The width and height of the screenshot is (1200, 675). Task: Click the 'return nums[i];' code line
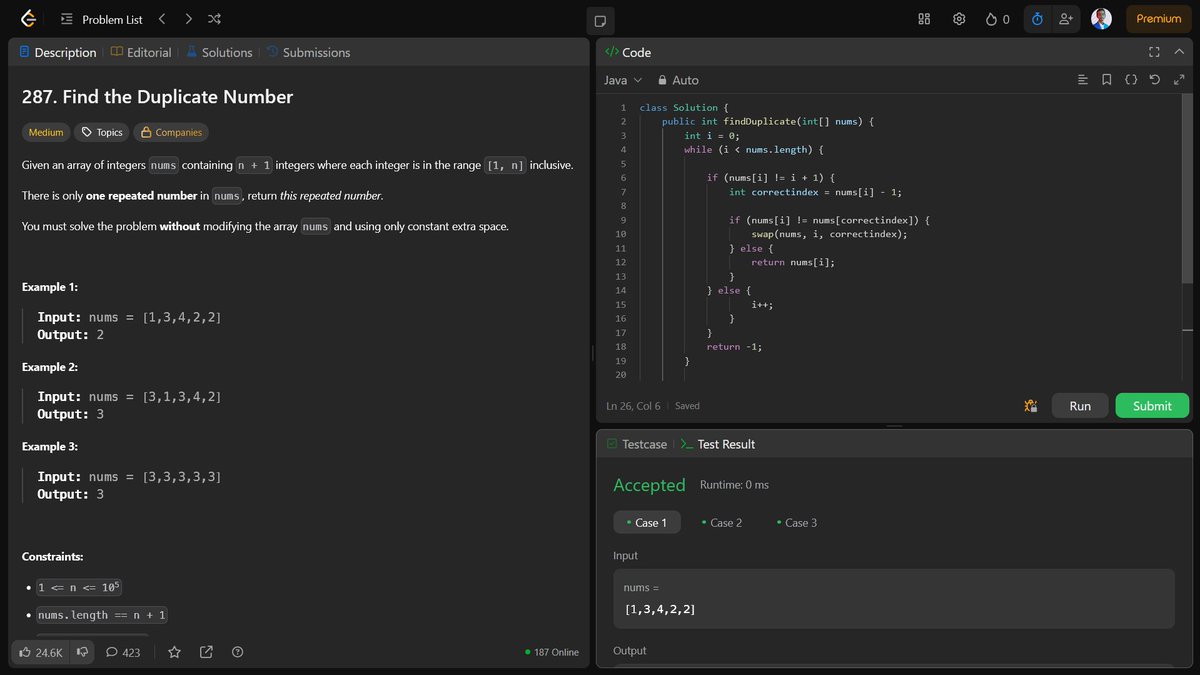pos(792,262)
